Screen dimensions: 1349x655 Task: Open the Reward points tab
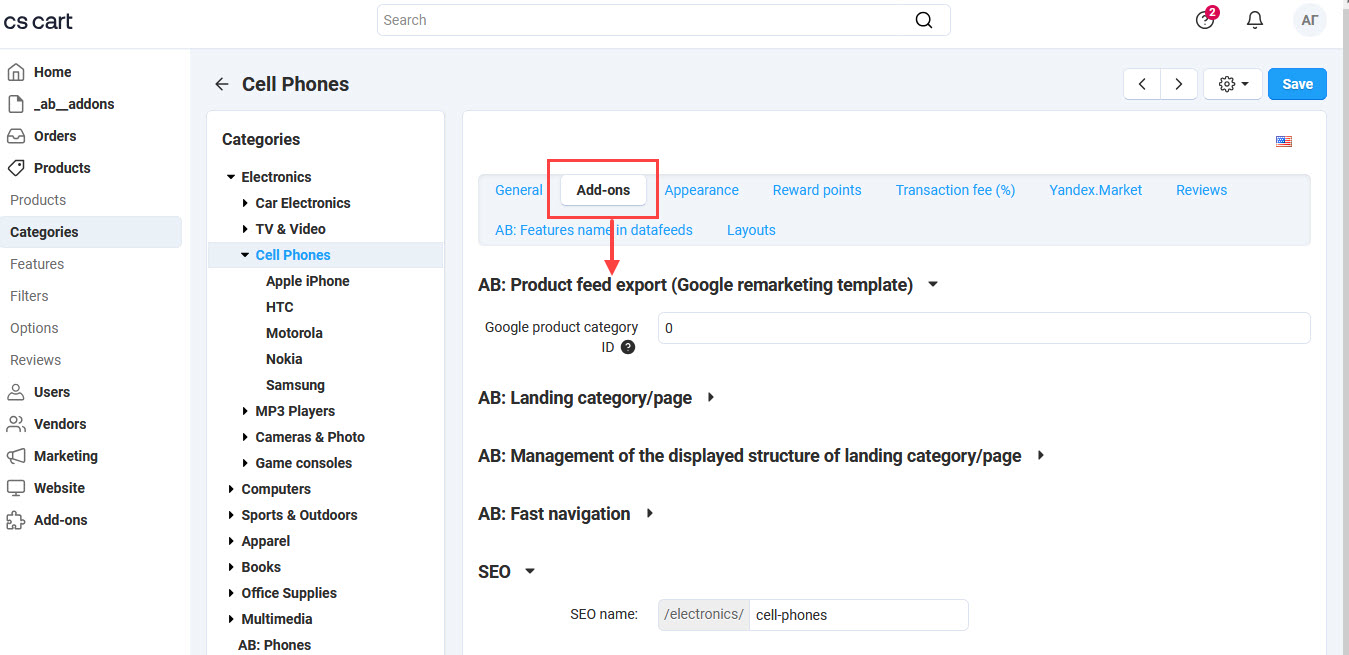[x=816, y=190]
